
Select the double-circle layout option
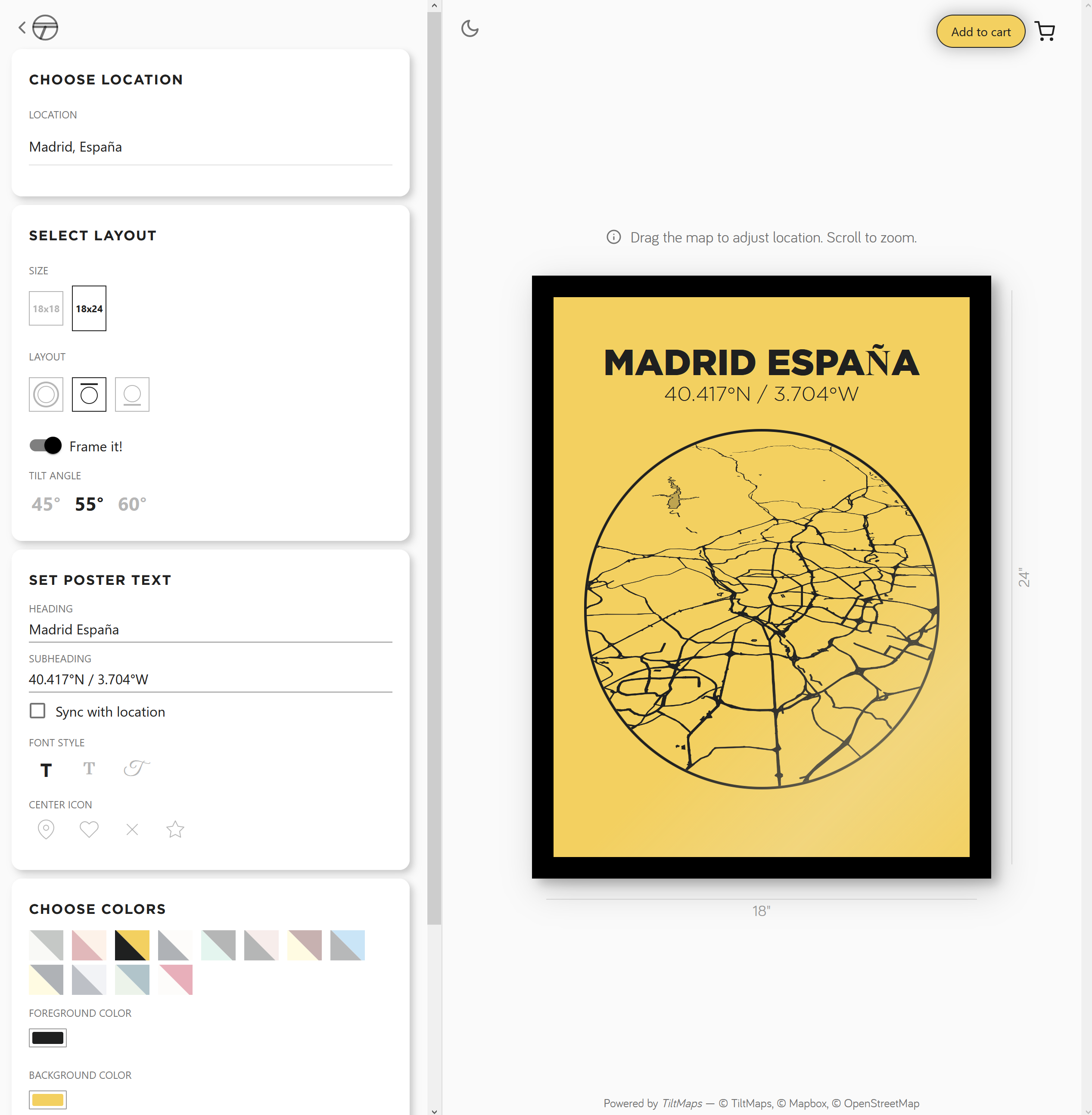(46, 394)
